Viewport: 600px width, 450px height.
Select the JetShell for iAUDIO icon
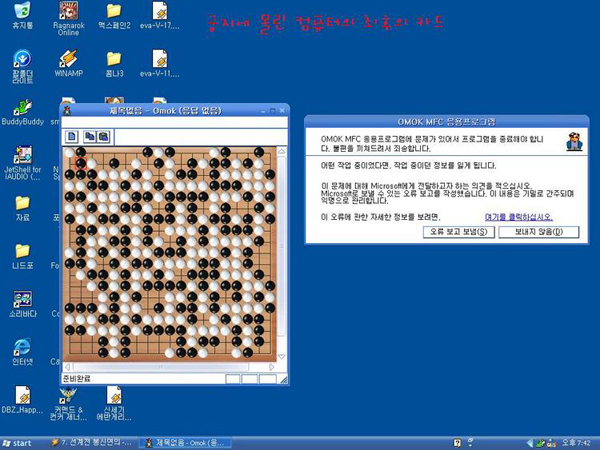(x=23, y=163)
